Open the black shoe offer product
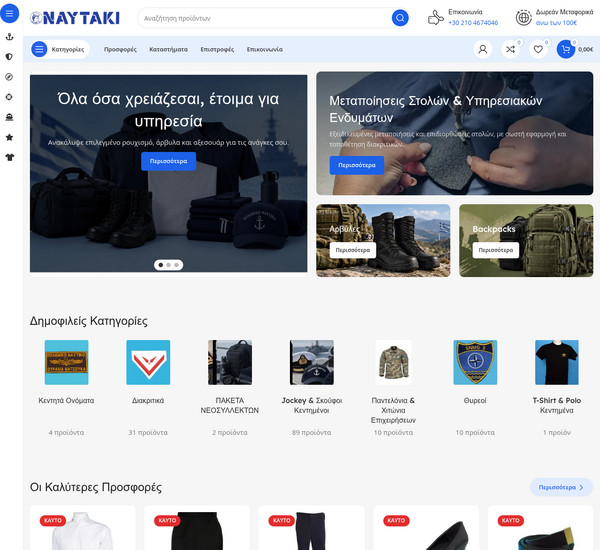 pyautogui.click(x=426, y=530)
